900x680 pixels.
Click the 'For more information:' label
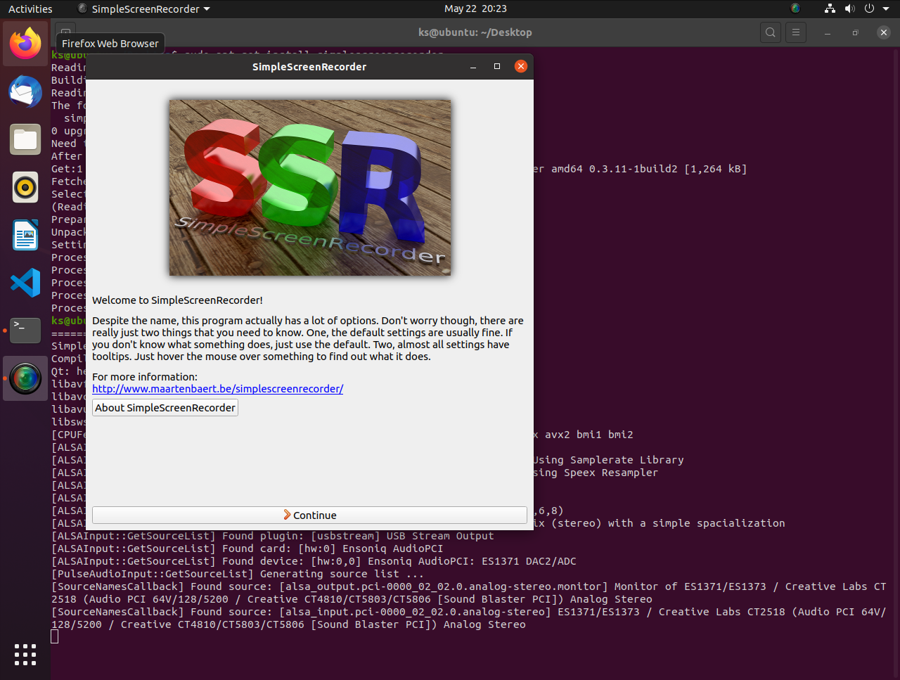[x=145, y=376]
